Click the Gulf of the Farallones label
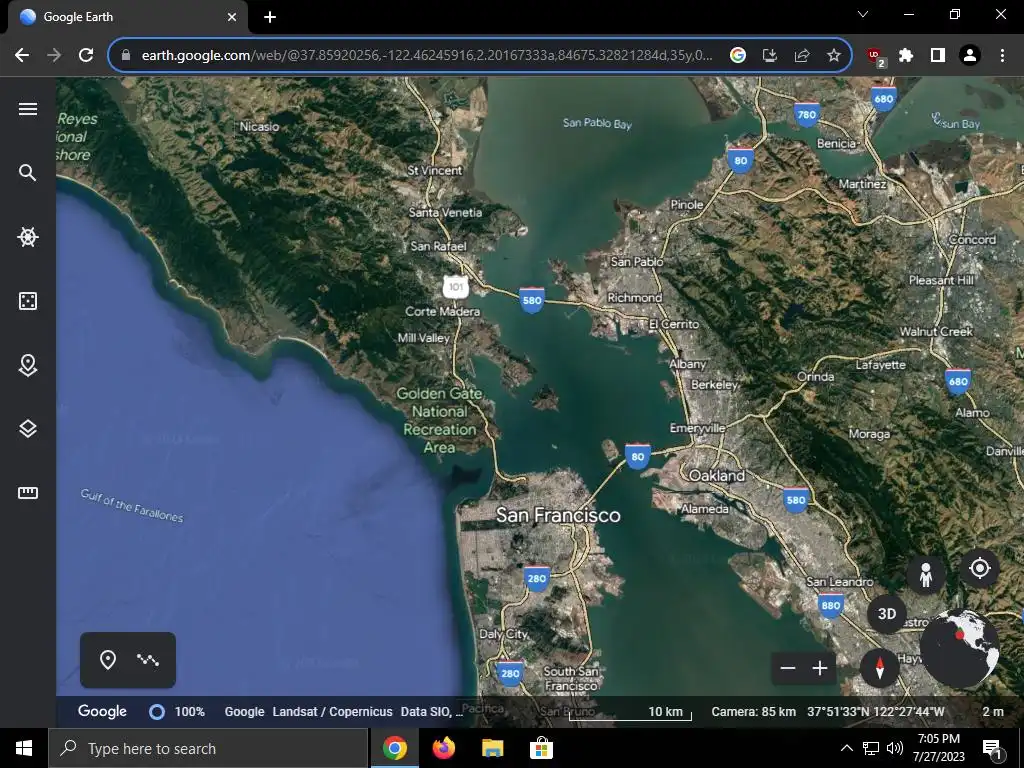Image resolution: width=1024 pixels, height=768 pixels. coord(132,505)
